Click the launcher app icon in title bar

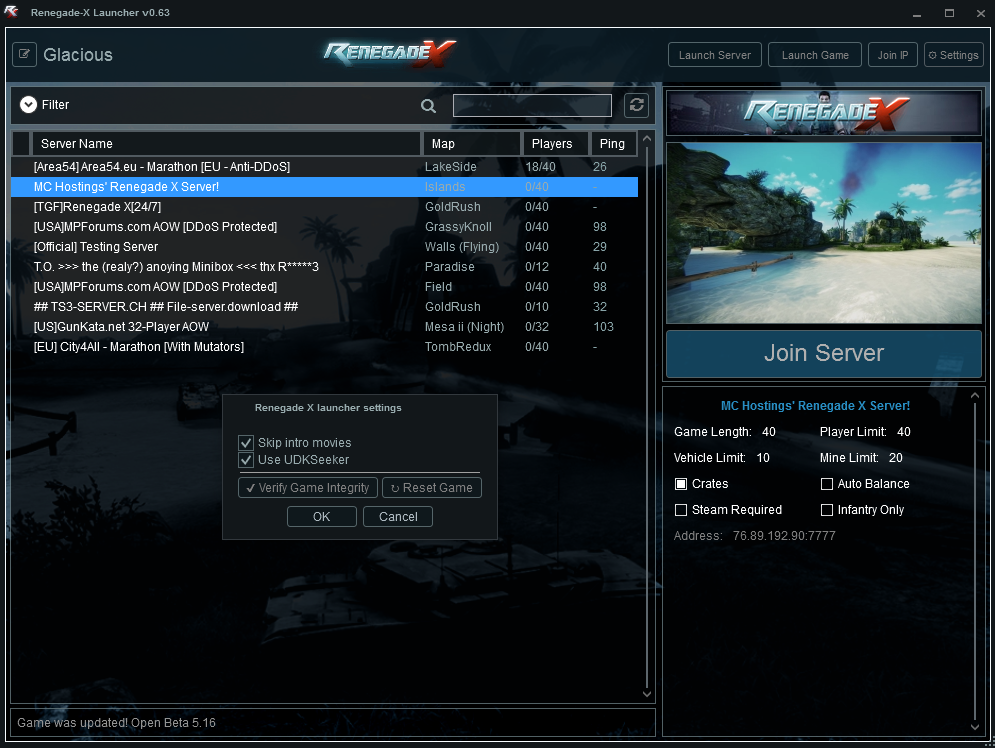pyautogui.click(x=11, y=12)
